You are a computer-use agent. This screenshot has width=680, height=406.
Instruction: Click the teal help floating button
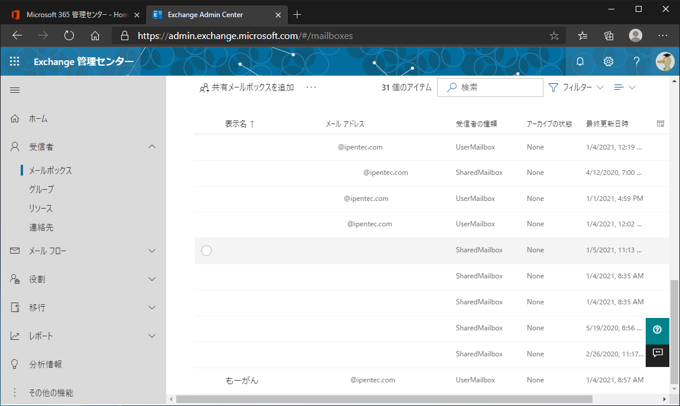coord(657,329)
